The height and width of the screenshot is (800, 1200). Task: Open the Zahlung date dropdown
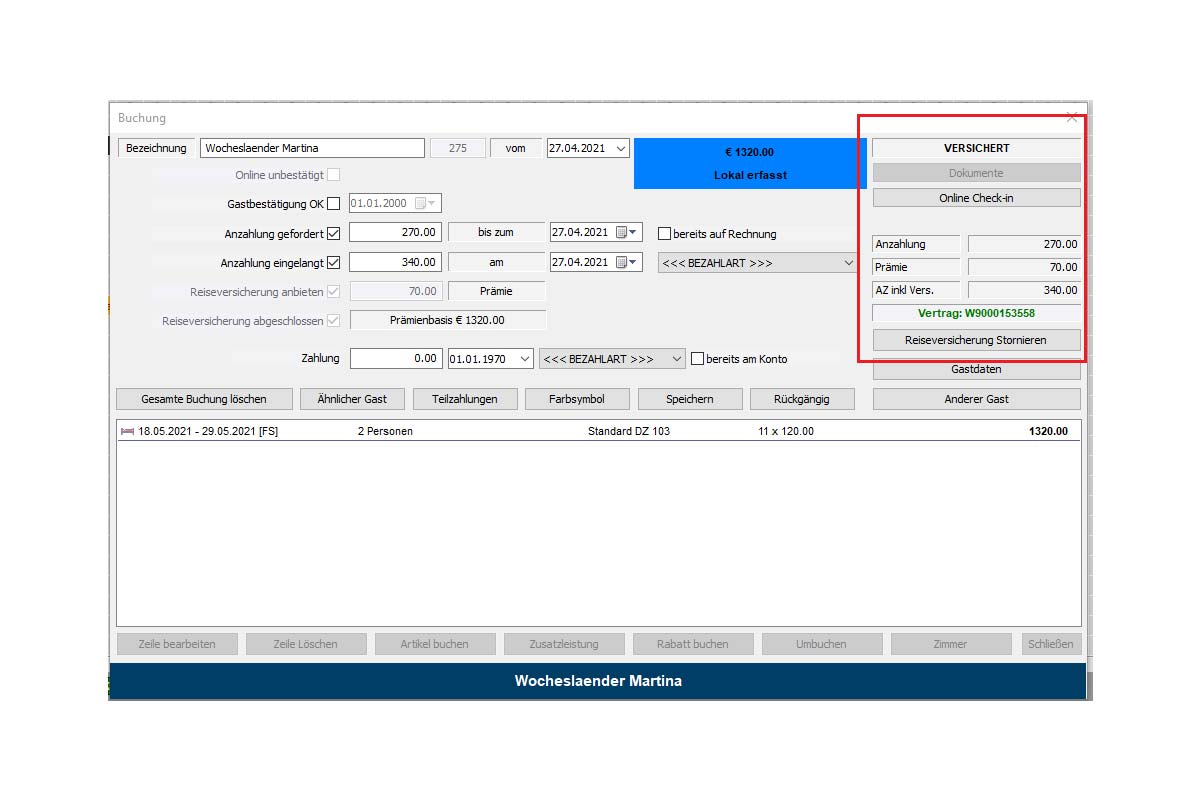[526, 359]
